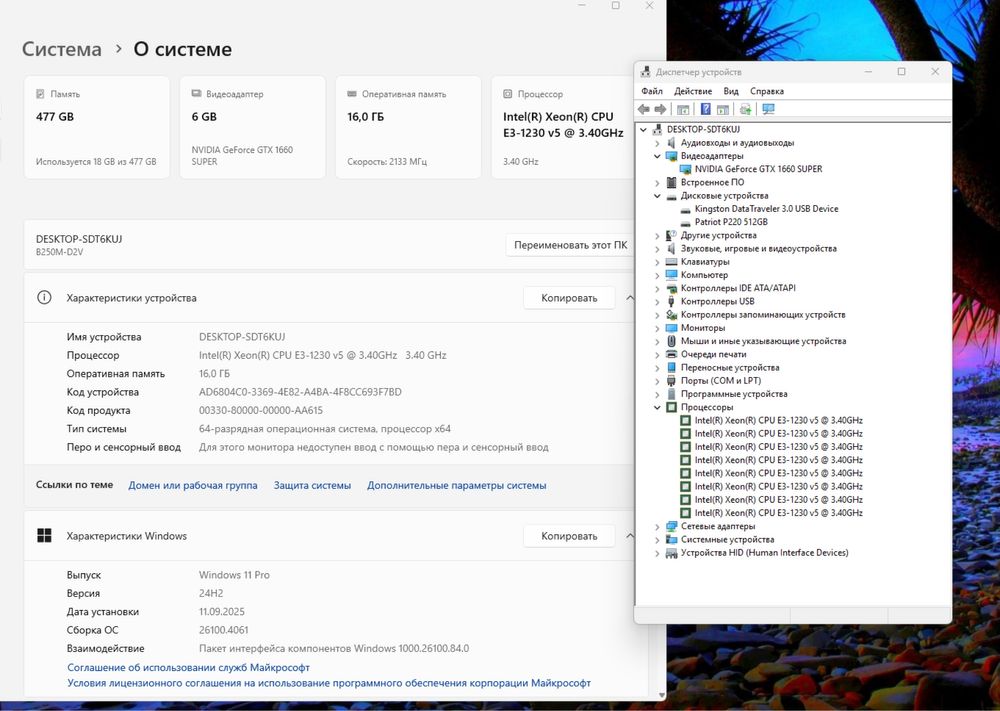Open the Файл menu in Device Manager

click(x=652, y=91)
